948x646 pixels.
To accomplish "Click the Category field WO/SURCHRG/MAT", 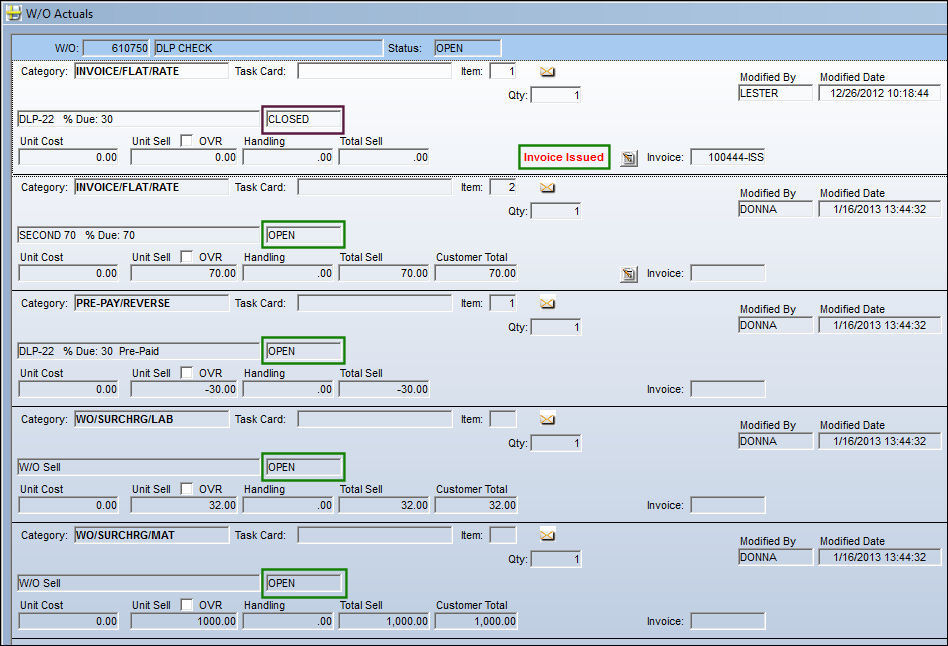I will pyautogui.click(x=152, y=535).
